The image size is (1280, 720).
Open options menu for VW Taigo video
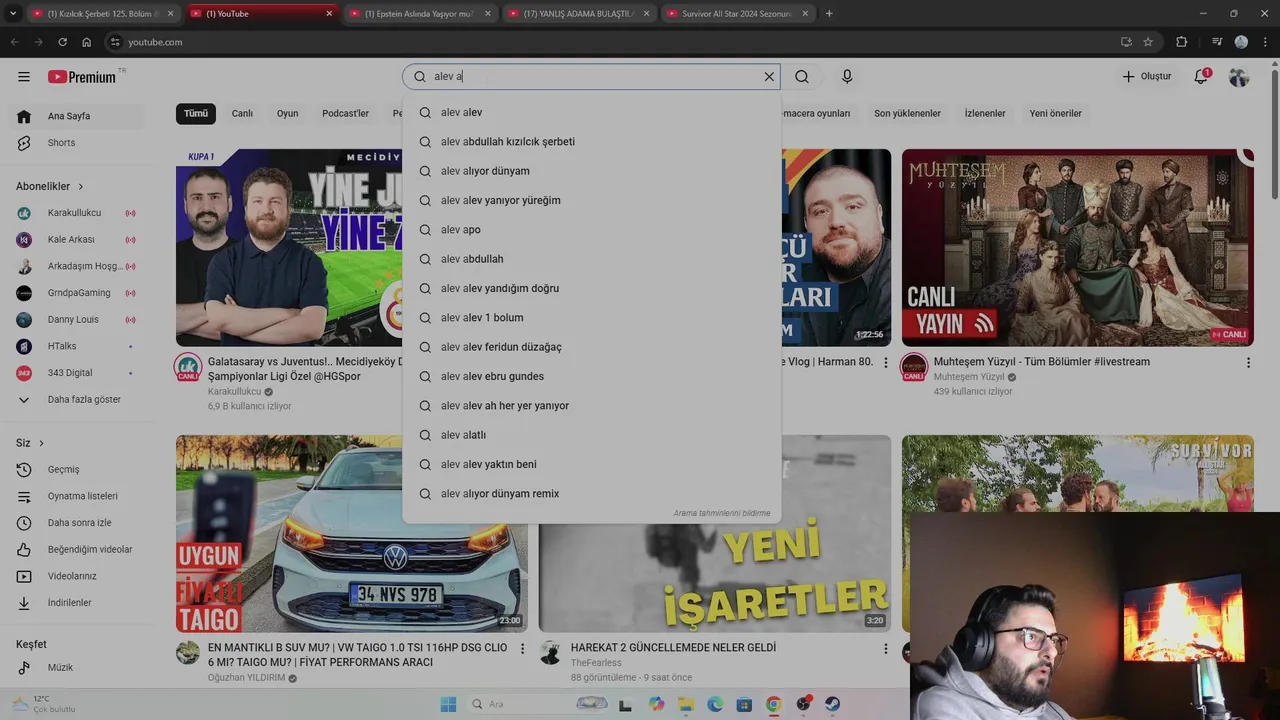coord(522,649)
